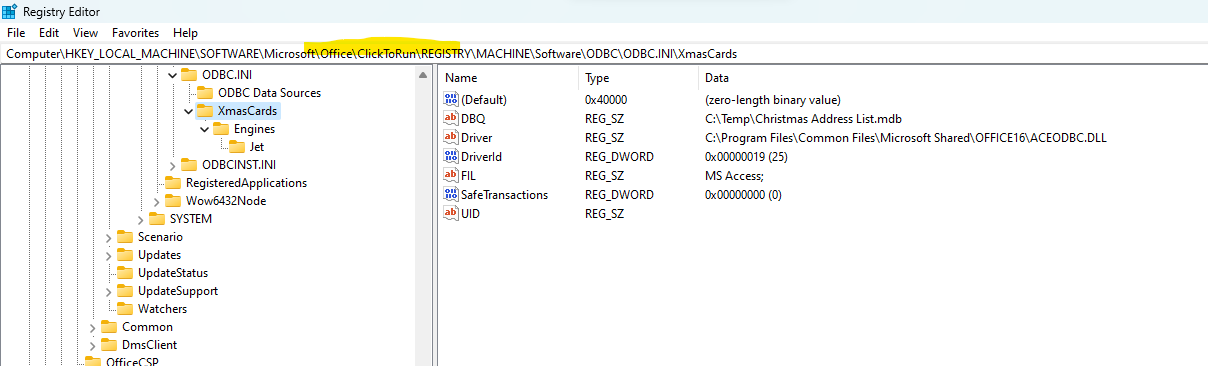The image size is (1208, 366).
Task: Click the (Default) binary value icon
Action: point(450,100)
